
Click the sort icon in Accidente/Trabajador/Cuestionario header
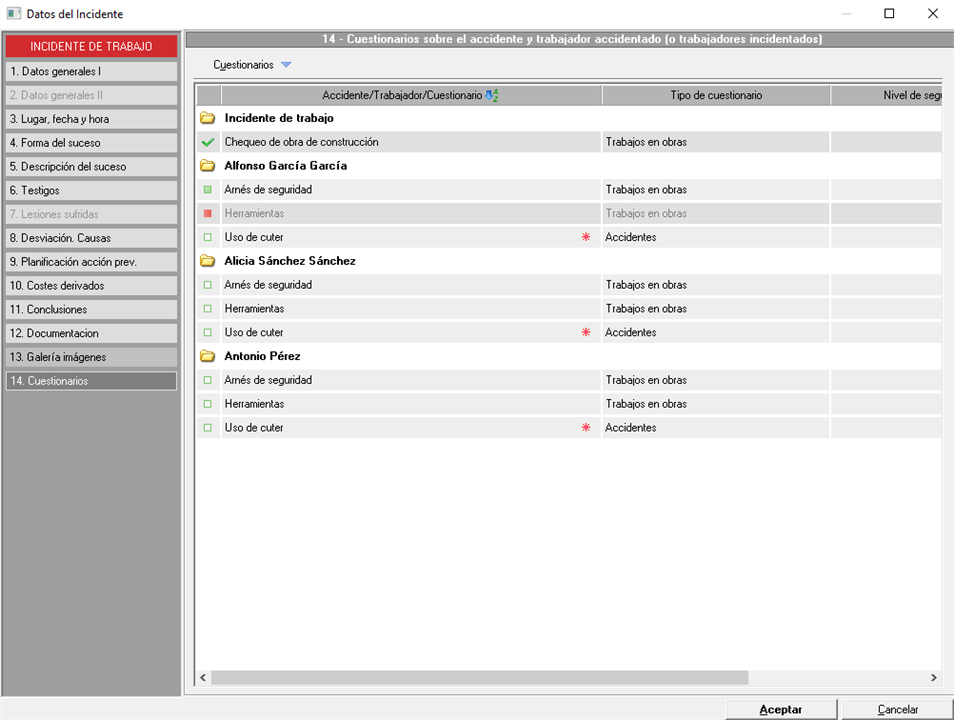coord(491,95)
